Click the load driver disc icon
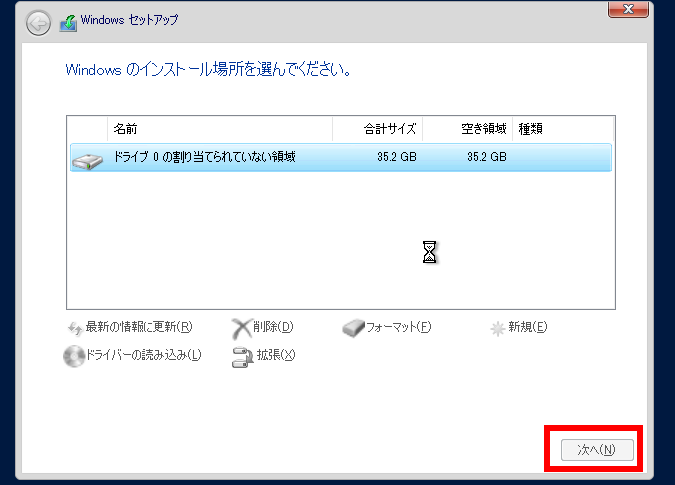 tap(74, 356)
